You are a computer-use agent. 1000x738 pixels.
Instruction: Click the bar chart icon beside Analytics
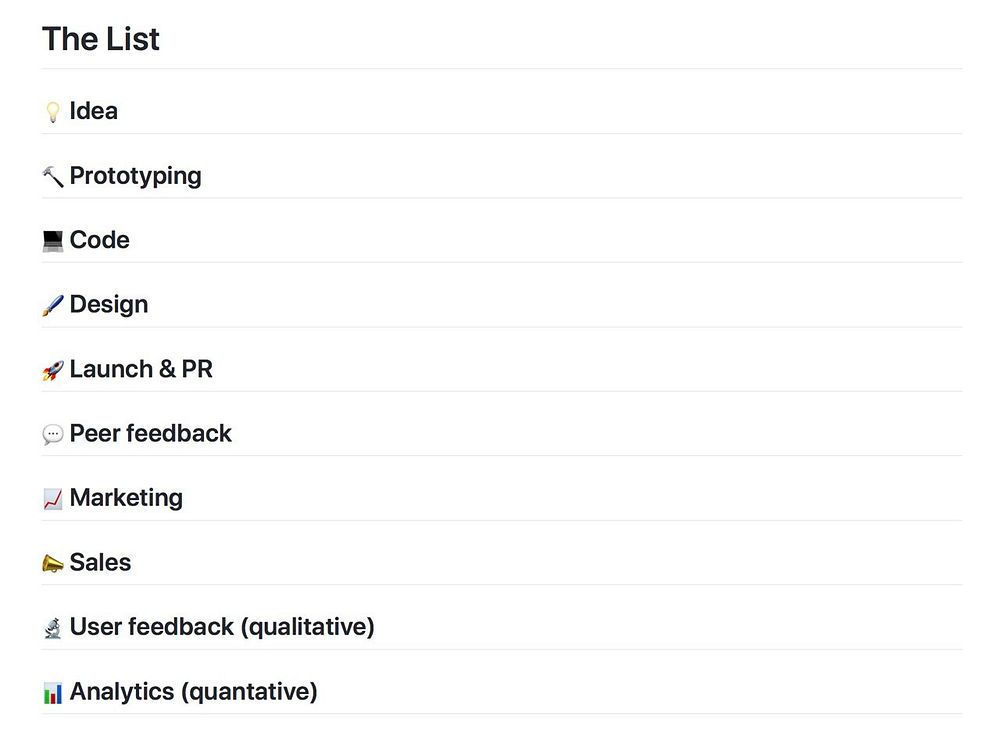point(53,692)
